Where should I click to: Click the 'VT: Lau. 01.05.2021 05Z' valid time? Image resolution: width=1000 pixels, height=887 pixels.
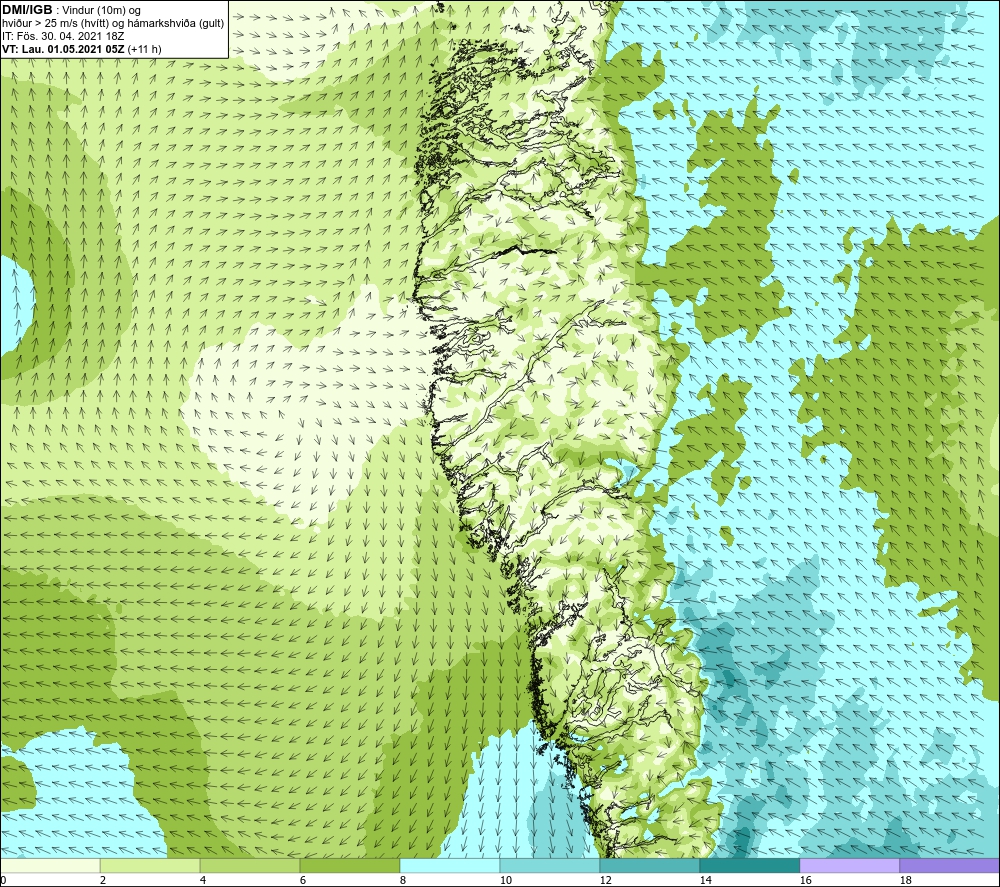tap(64, 49)
